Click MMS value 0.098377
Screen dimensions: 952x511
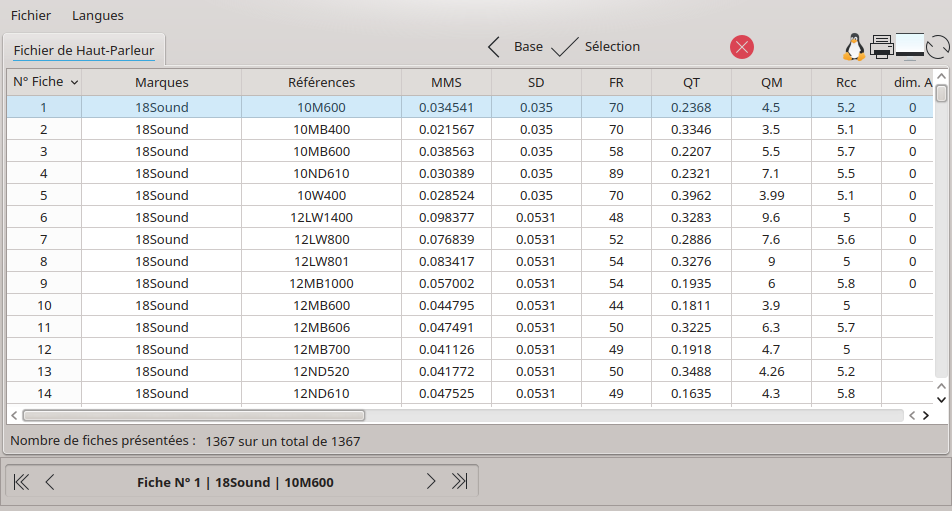point(446,217)
